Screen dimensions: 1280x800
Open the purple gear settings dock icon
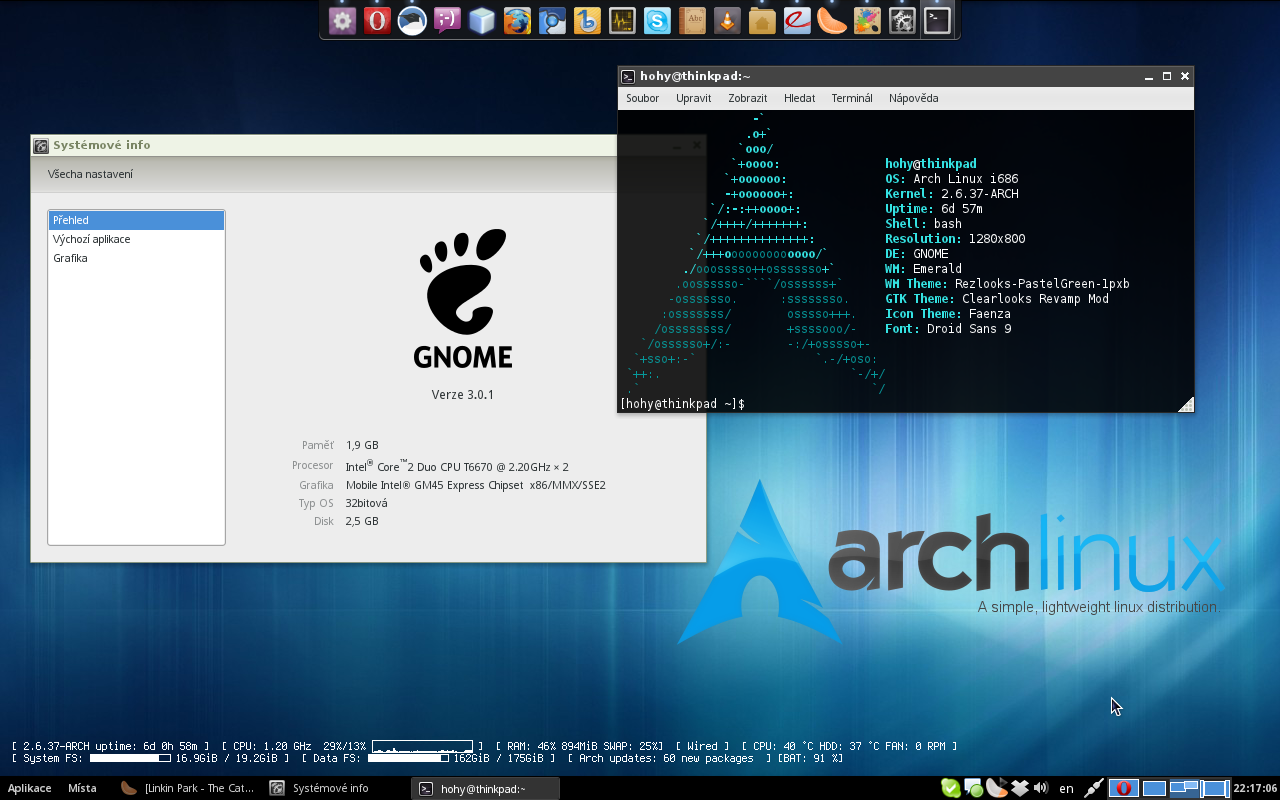[x=343, y=20]
